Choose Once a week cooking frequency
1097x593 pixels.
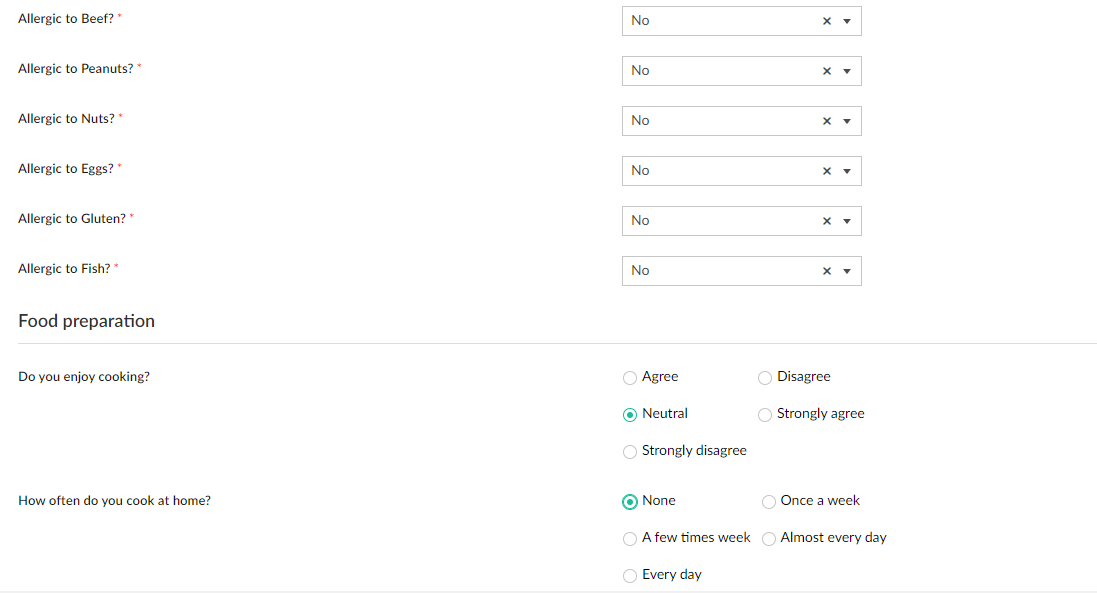pyautogui.click(x=769, y=502)
